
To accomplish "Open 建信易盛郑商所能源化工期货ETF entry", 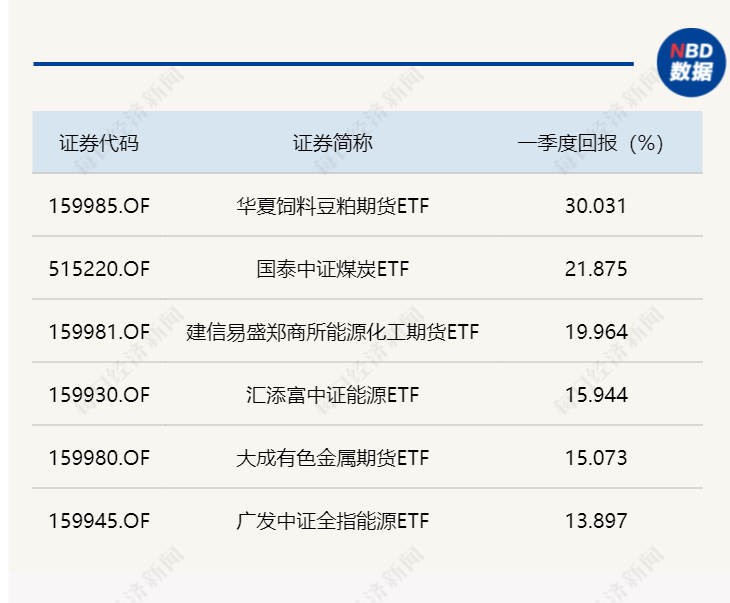I will 332,332.
